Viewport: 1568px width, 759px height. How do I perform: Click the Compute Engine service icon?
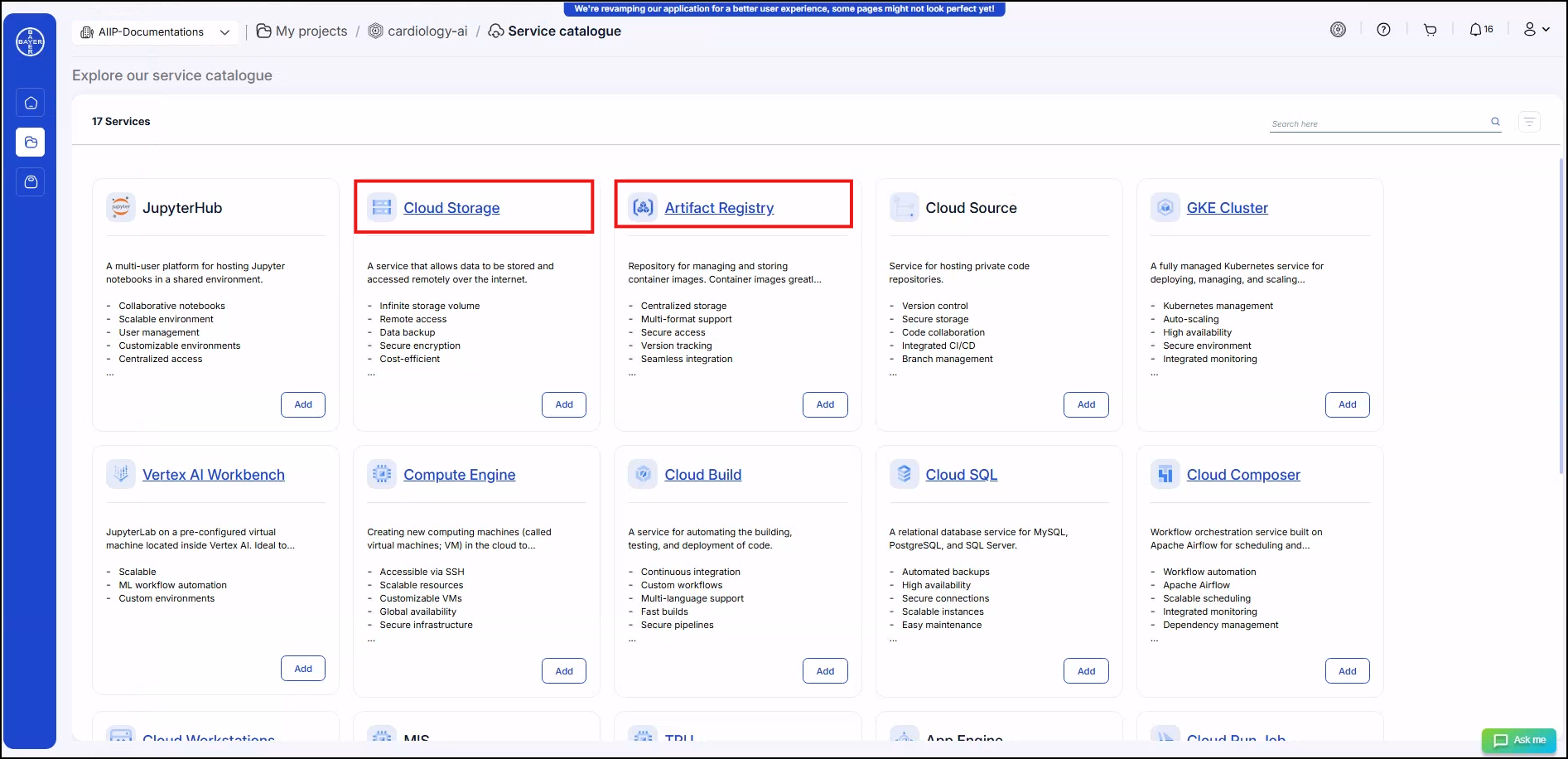pos(382,474)
